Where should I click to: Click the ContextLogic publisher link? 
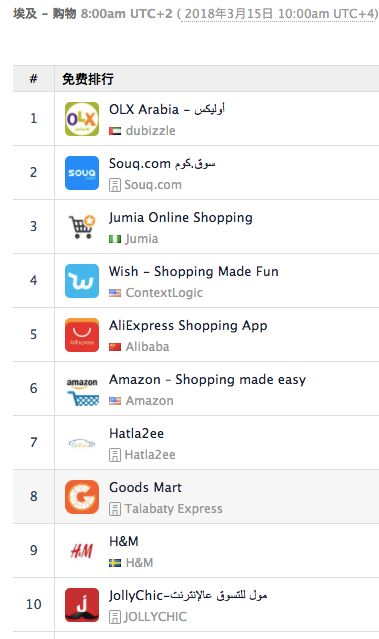164,293
